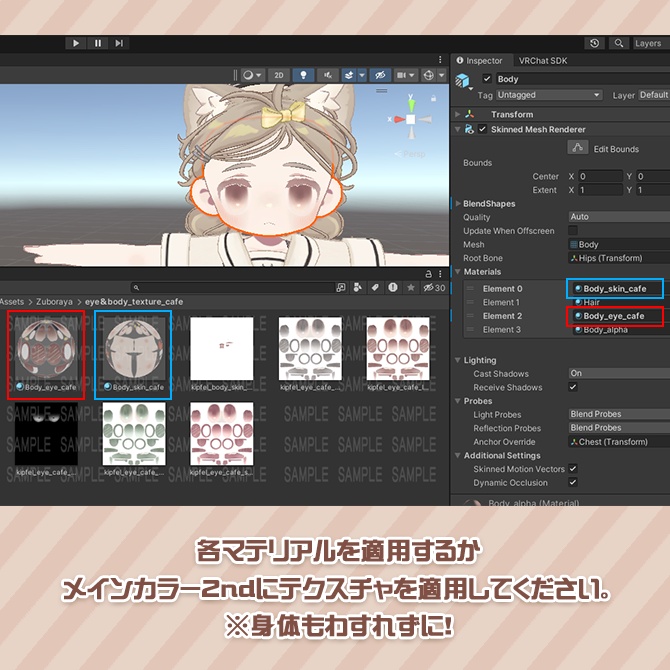Viewport: 670px width, 670px height.
Task: Toggle hidden packages count icon showing 30
Action: (434, 288)
